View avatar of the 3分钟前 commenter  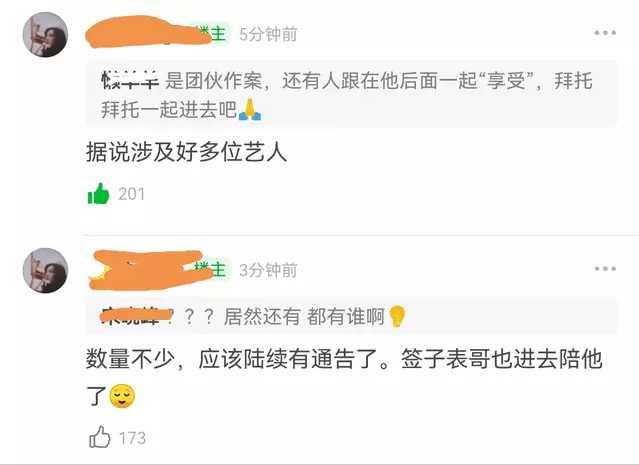point(45,271)
